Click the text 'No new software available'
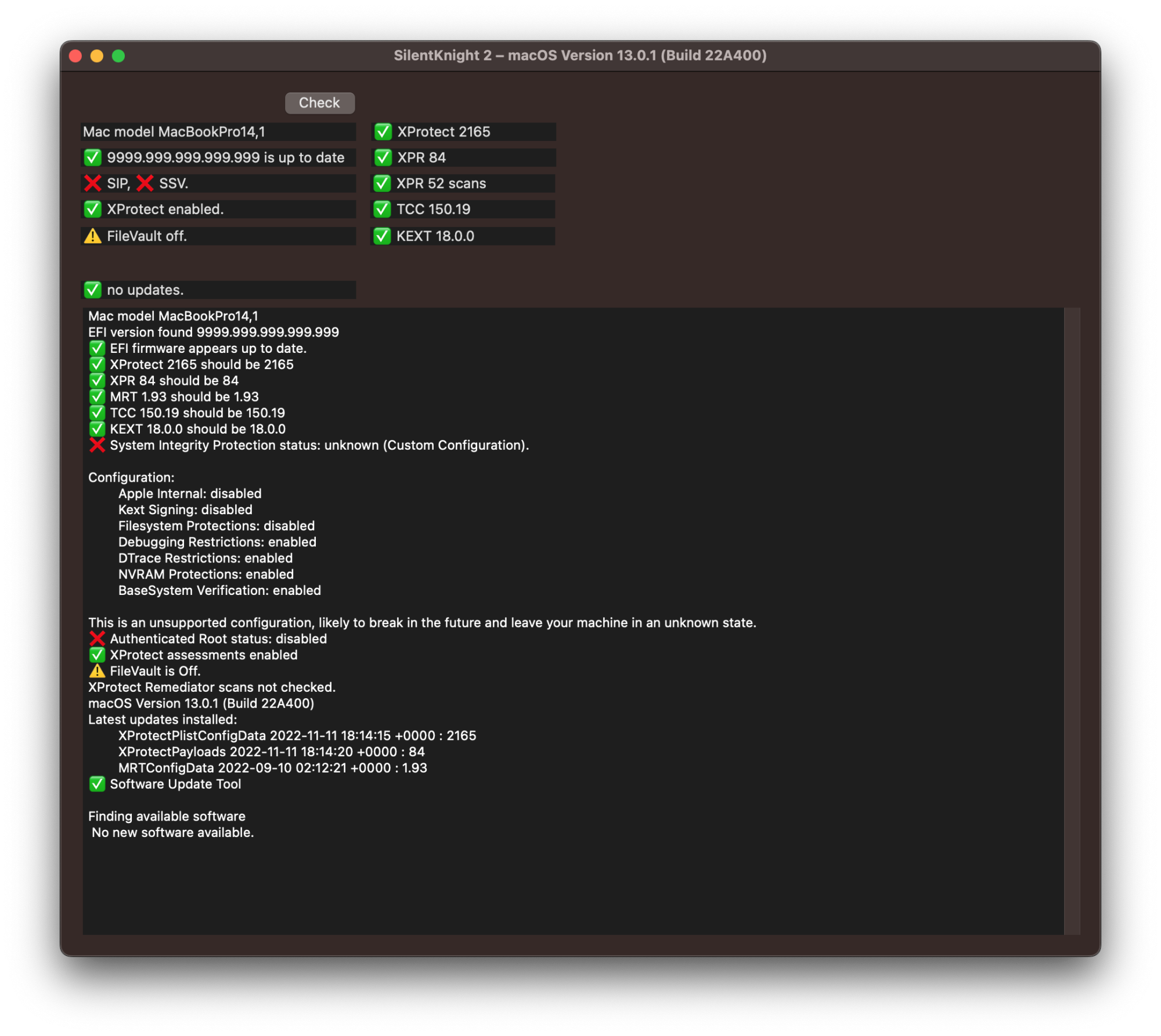The width and height of the screenshot is (1161, 1036). pos(172,832)
